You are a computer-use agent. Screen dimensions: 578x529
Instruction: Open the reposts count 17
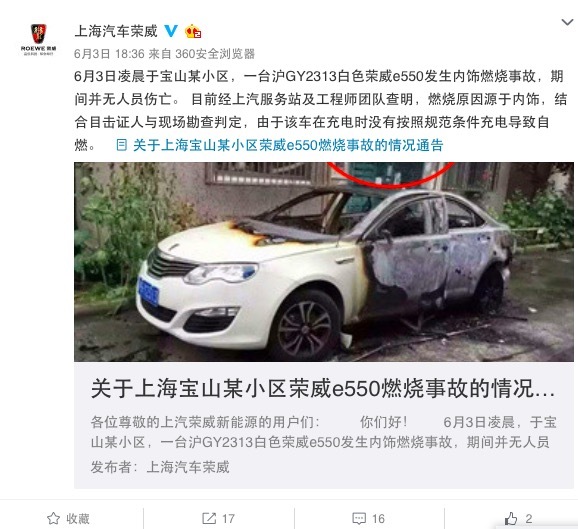click(x=228, y=519)
